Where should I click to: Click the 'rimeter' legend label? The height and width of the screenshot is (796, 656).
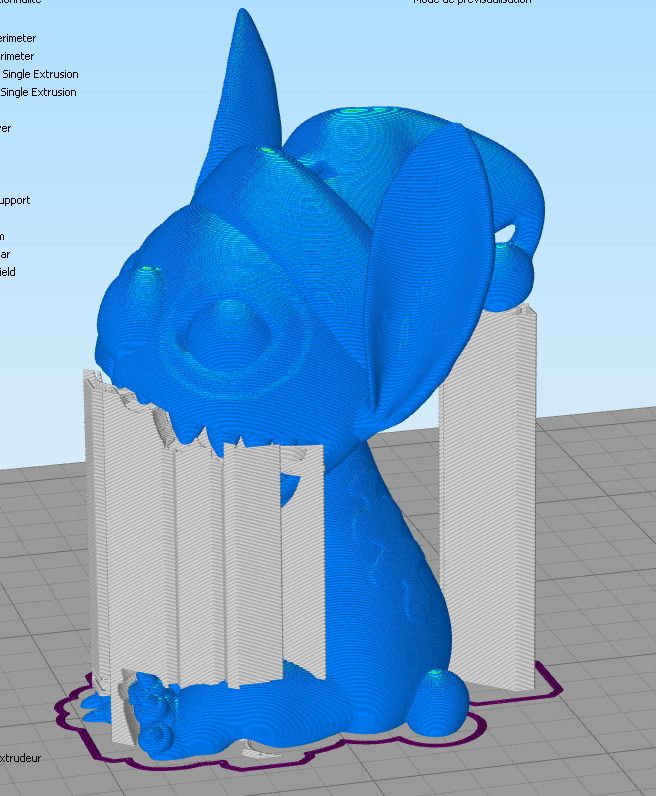pos(17,56)
